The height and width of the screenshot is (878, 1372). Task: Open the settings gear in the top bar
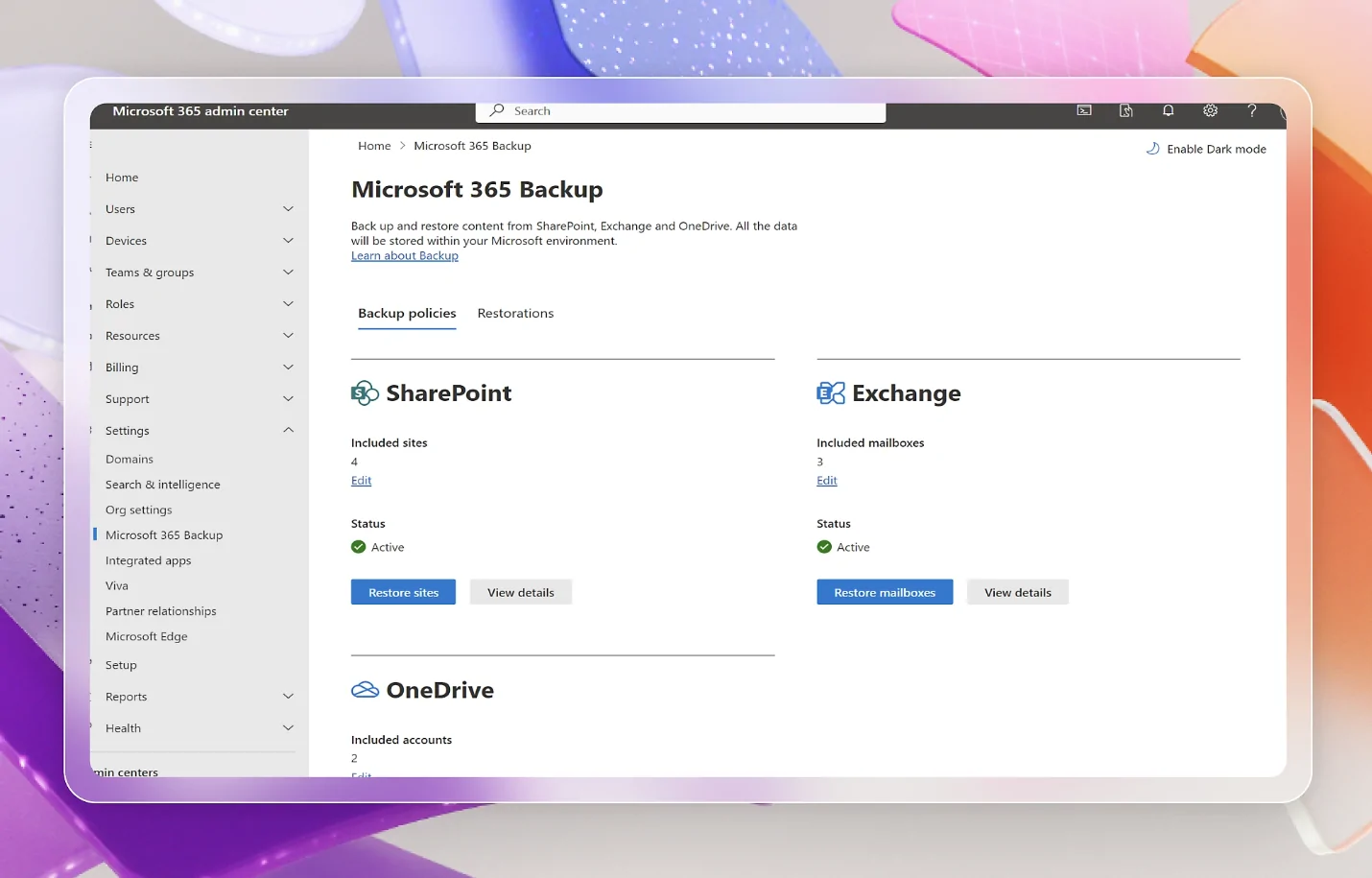1210,110
